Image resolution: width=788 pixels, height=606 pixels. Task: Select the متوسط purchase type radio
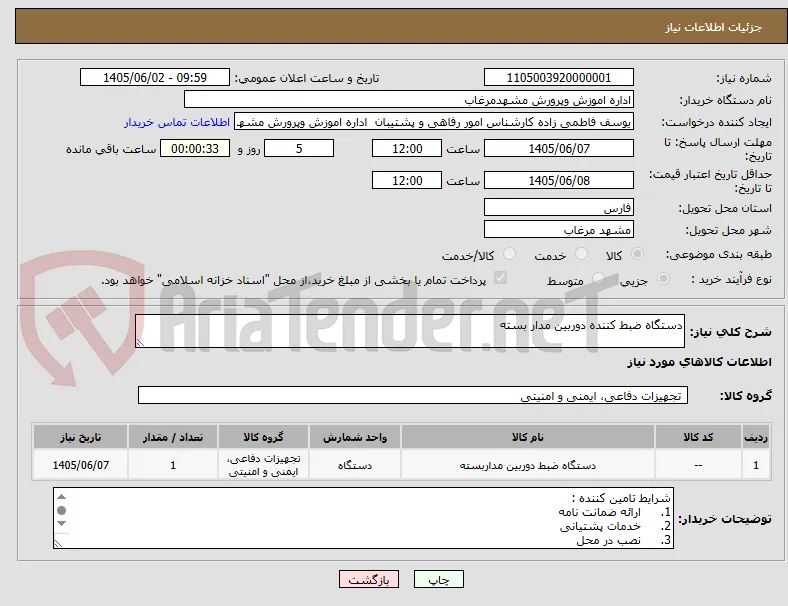(x=598, y=278)
